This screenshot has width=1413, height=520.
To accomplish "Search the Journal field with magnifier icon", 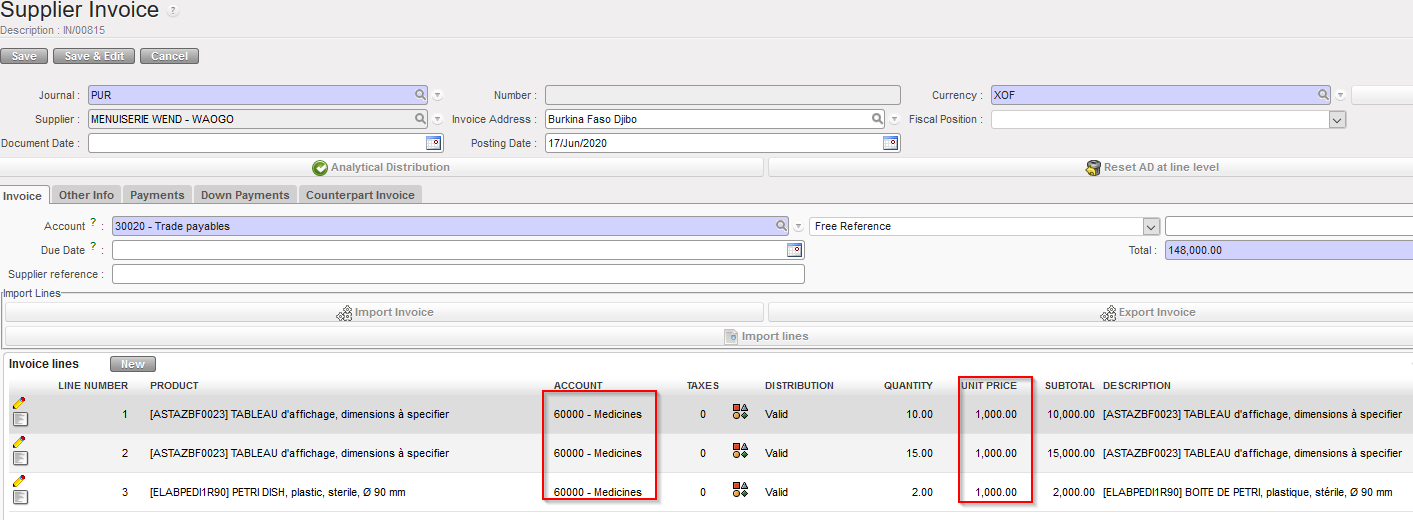I will 421,95.
